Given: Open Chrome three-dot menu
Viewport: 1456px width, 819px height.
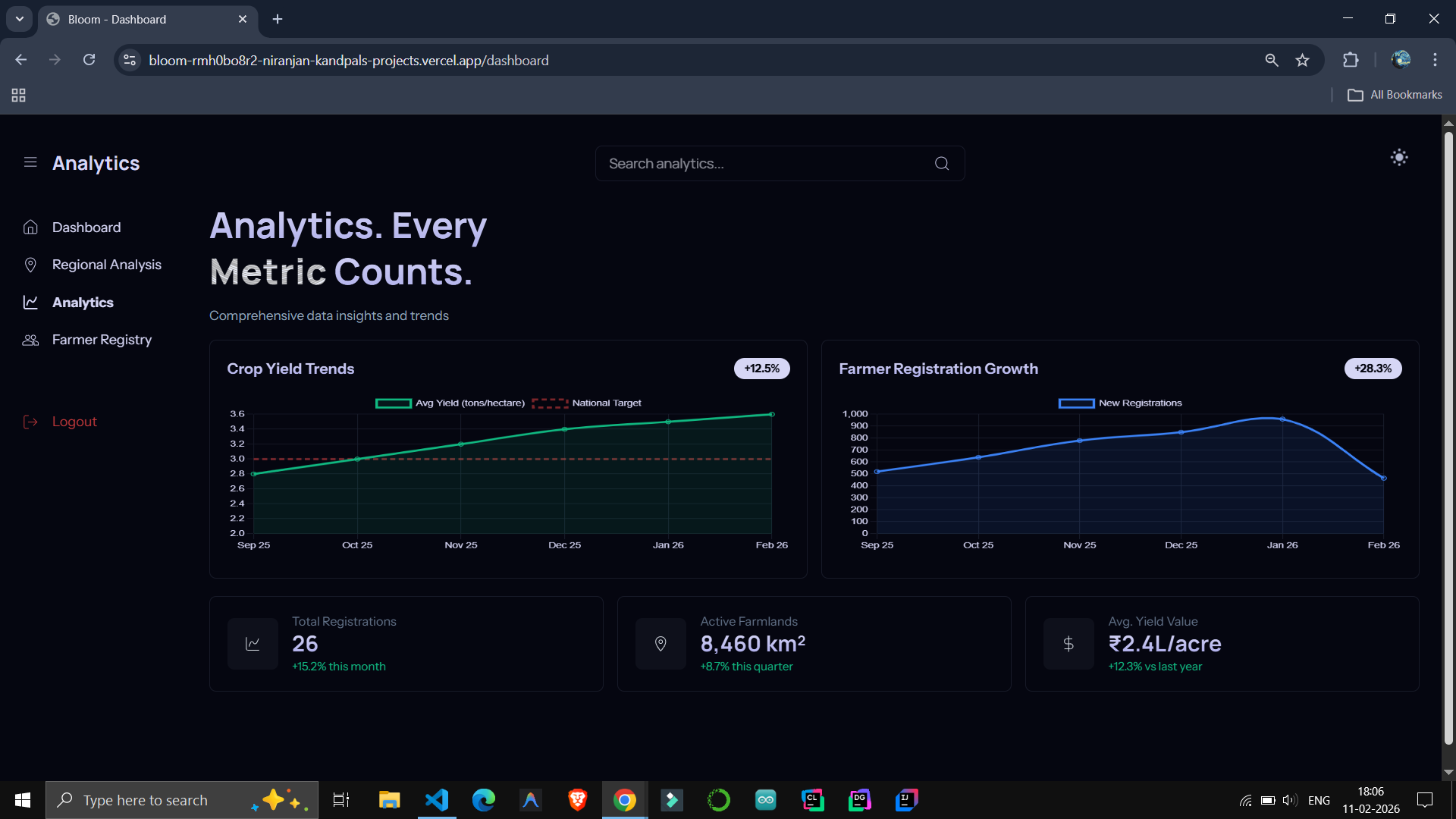Looking at the screenshot, I should 1435,60.
